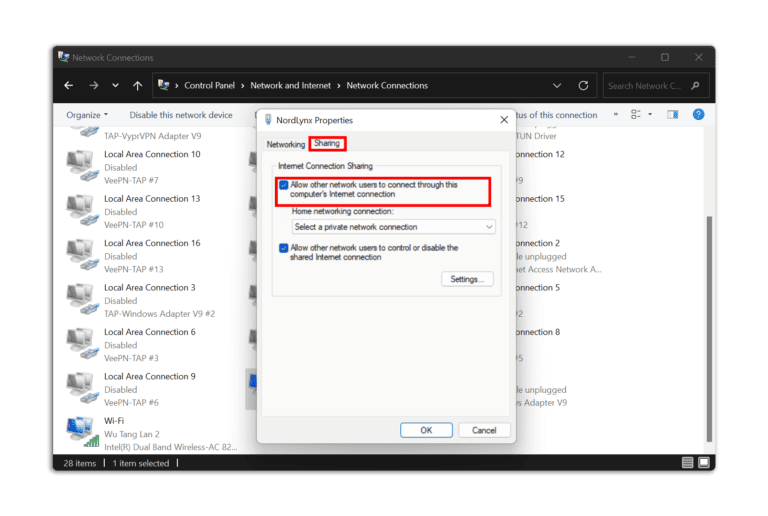Click VeePN-TAP #10 label
The image size is (768, 516).
coord(134,225)
